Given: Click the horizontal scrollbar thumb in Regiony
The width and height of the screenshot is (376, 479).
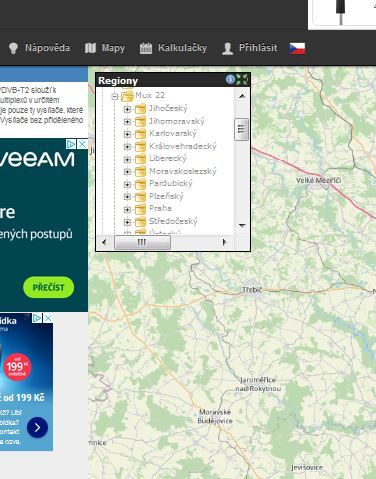Looking at the screenshot, I should [142, 242].
